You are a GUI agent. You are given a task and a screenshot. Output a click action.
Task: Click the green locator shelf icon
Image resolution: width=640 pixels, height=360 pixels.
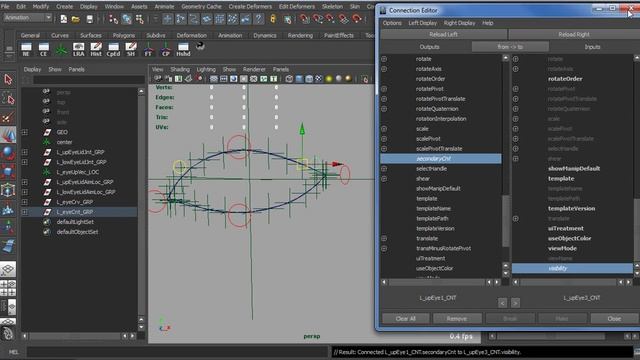61,49
